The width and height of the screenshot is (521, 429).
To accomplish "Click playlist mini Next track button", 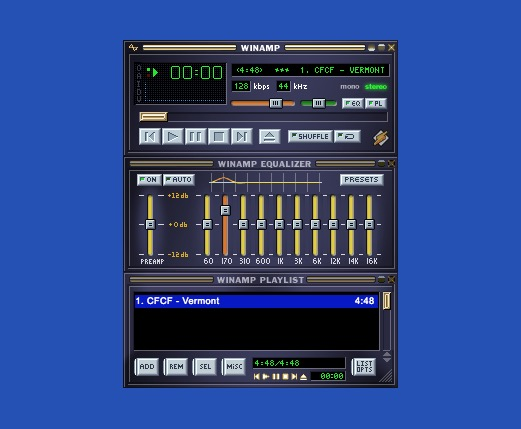I will pos(294,377).
